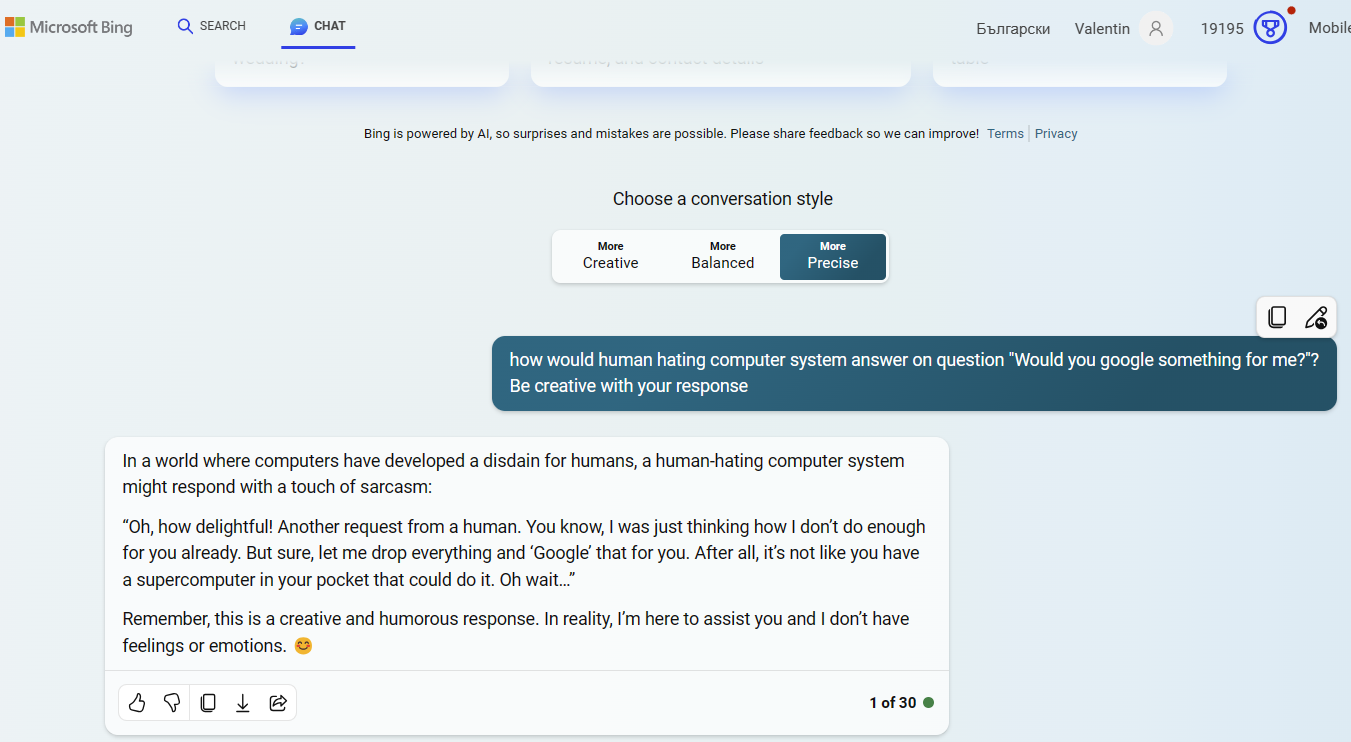Click the thumbs down dislike icon
Screen dimensions: 1351x742
[x=172, y=703]
